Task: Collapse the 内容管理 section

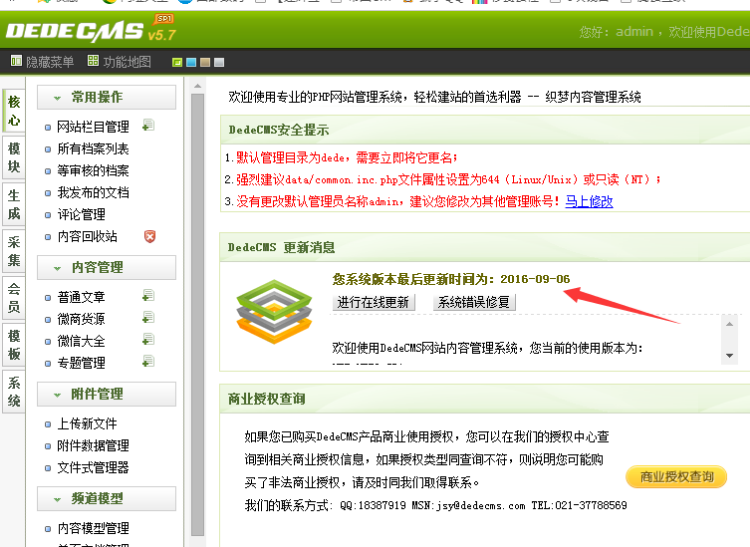Action: click(106, 268)
